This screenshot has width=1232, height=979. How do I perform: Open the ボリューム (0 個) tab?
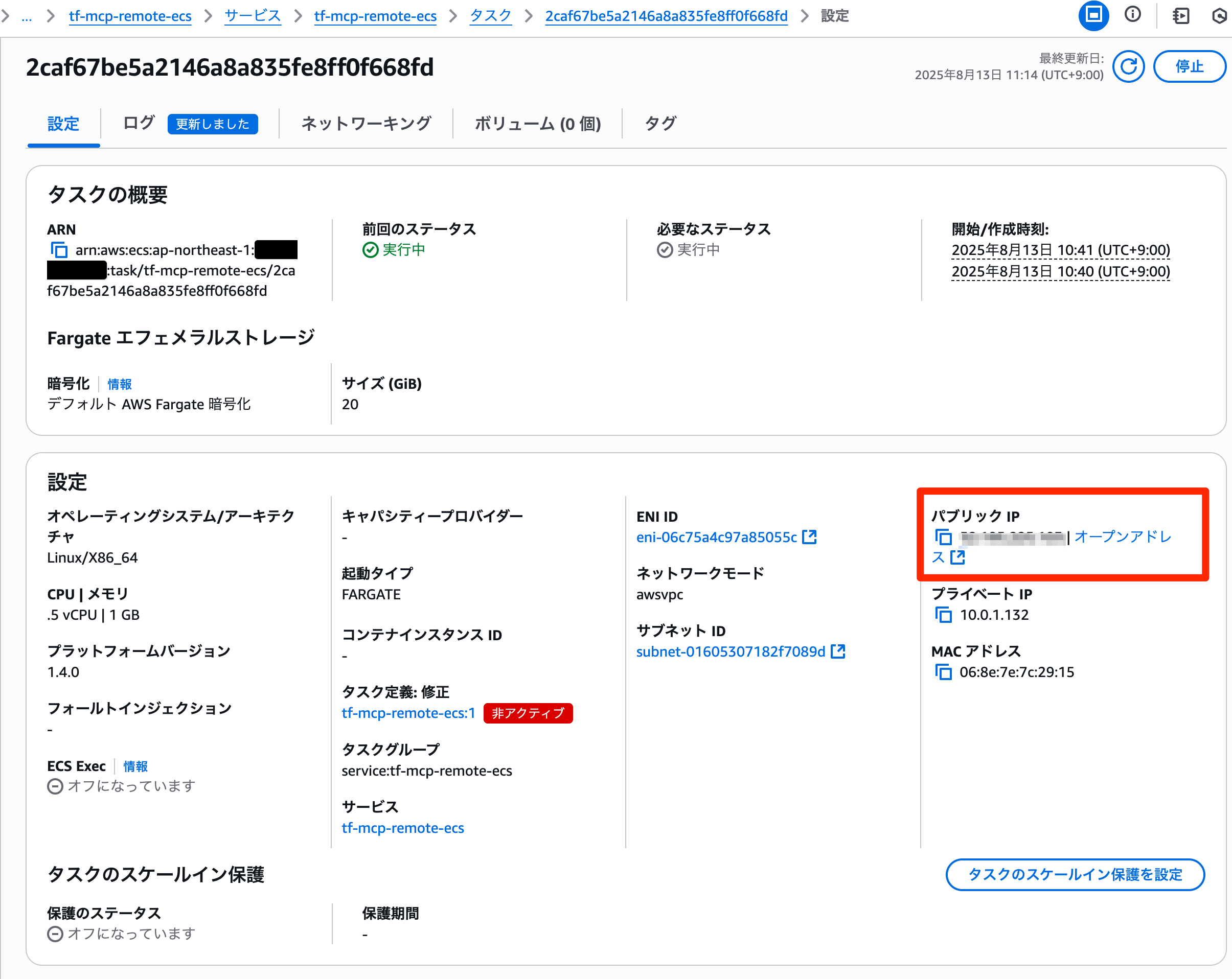[537, 123]
